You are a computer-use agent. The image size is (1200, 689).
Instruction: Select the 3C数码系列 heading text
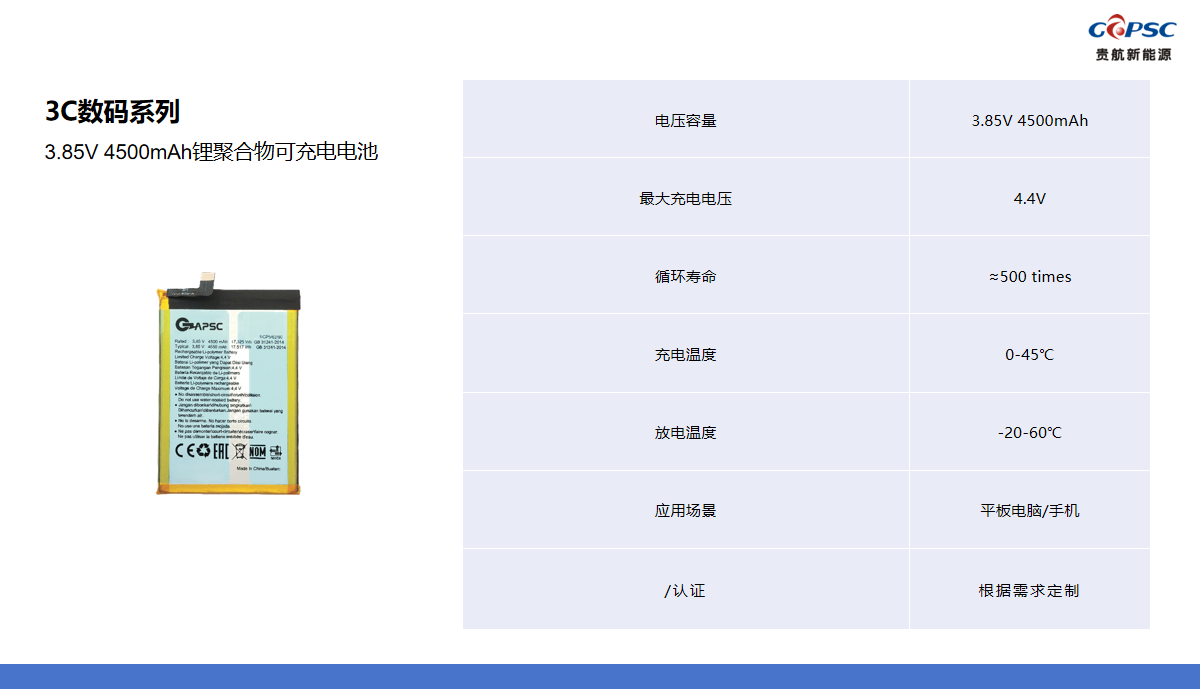[x=112, y=112]
